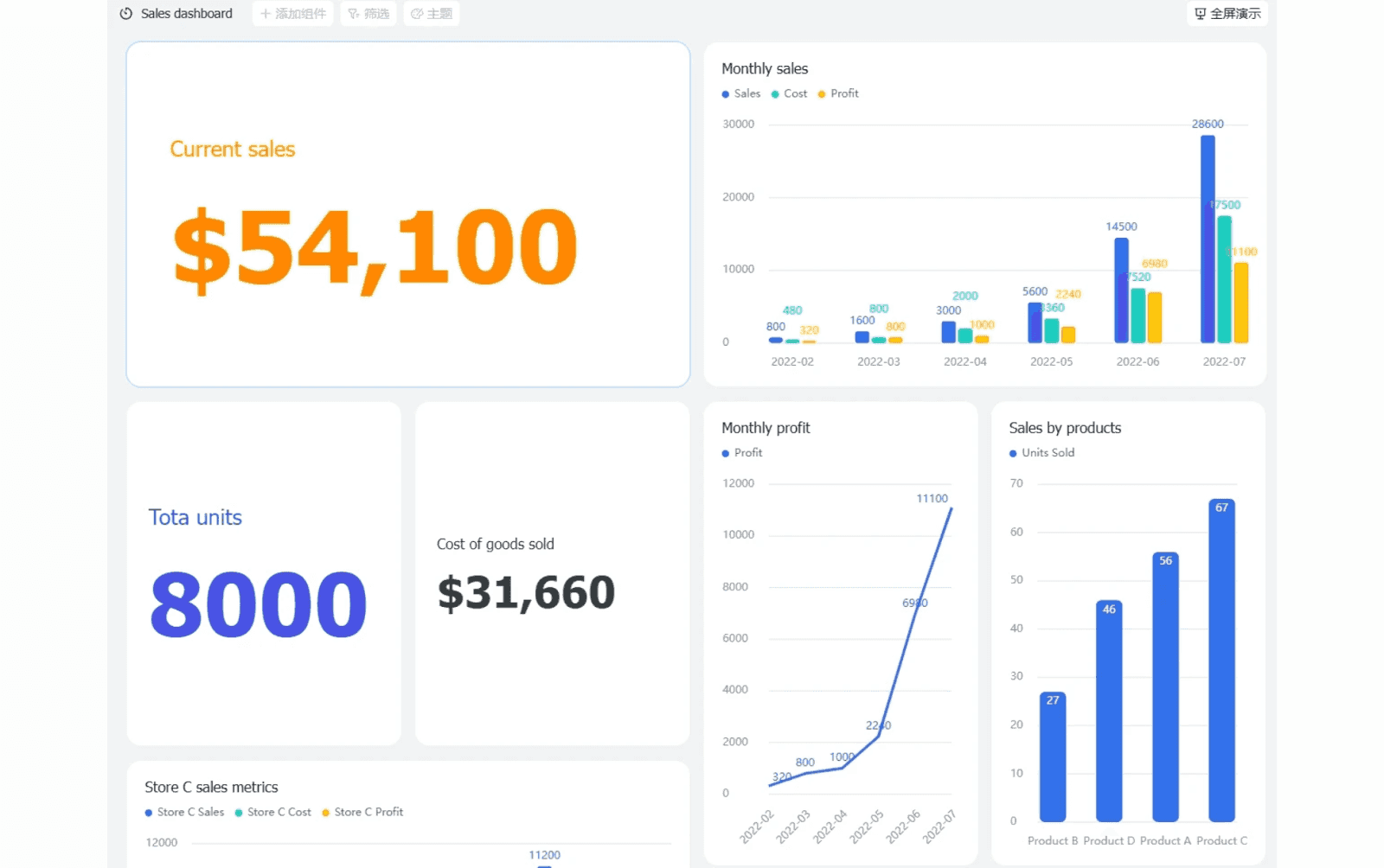Image resolution: width=1384 pixels, height=868 pixels.
Task: Click the Current sales $54,100 figure
Action: tap(375, 245)
